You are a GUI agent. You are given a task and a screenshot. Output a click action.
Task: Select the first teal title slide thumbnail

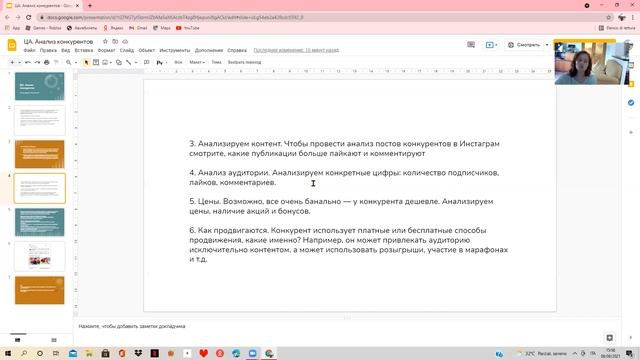click(40, 86)
